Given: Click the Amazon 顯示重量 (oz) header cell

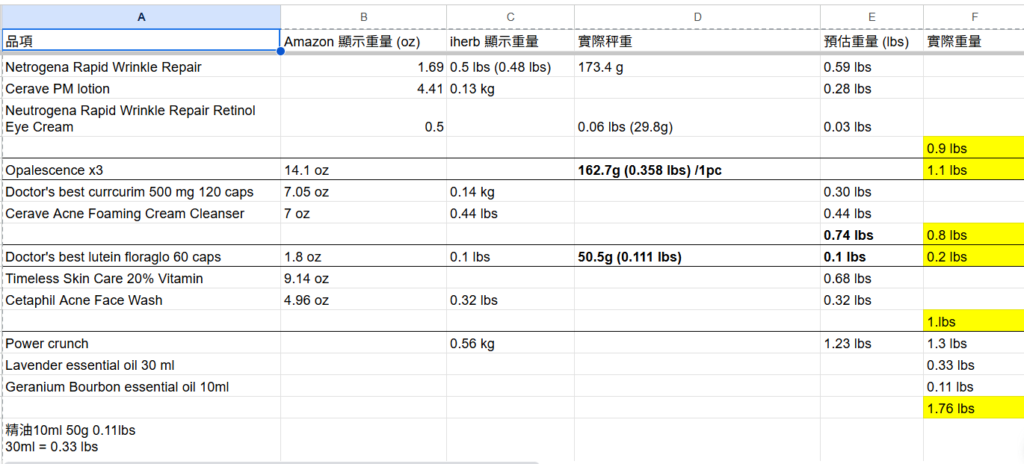Looking at the screenshot, I should [x=363, y=41].
